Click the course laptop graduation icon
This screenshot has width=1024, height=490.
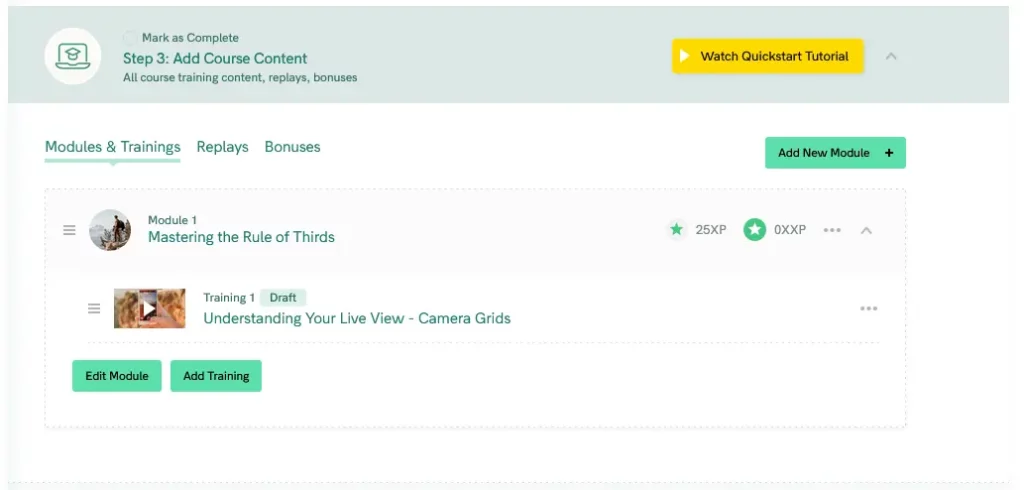point(72,56)
